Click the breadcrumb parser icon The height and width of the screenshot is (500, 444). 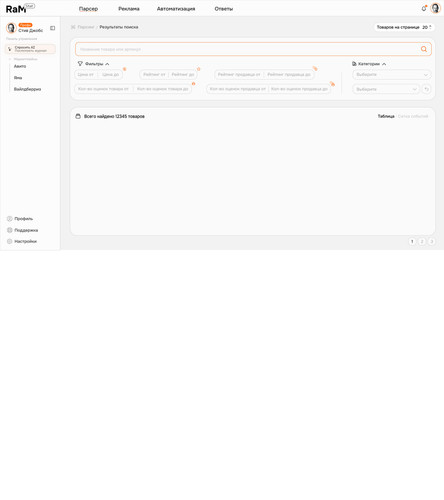coord(73,27)
